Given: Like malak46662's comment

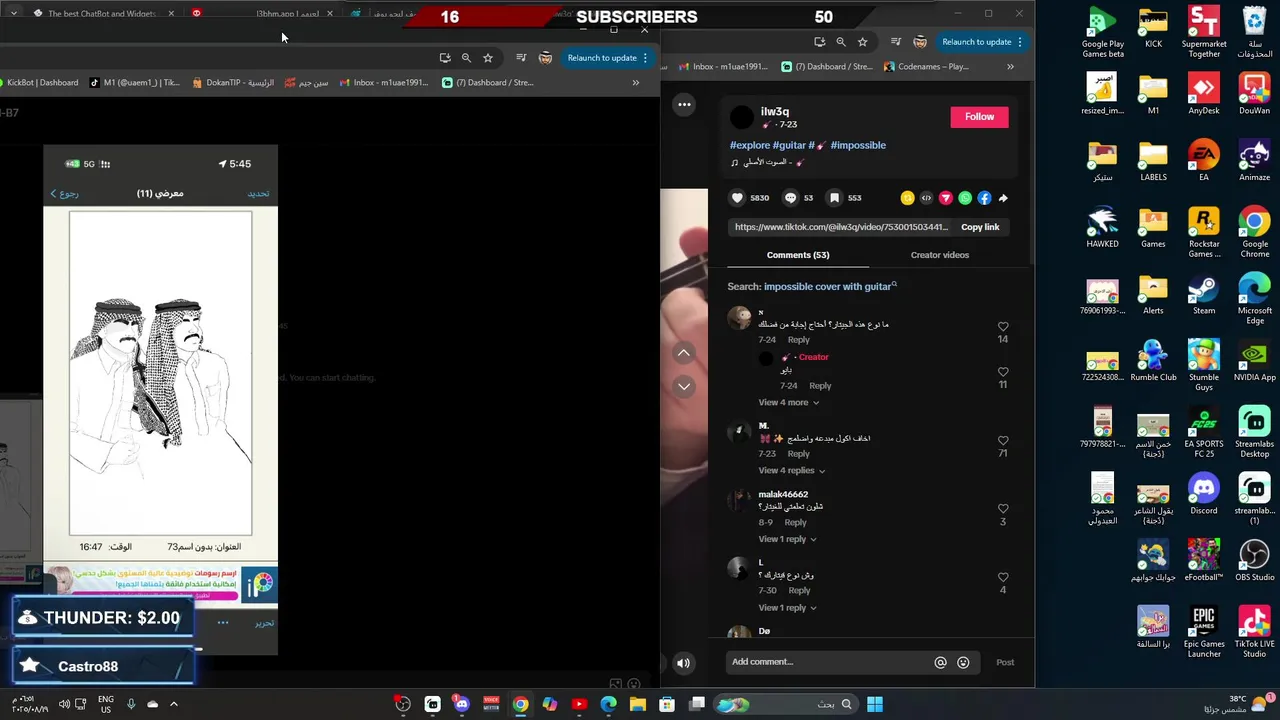Looking at the screenshot, I should click(1003, 509).
